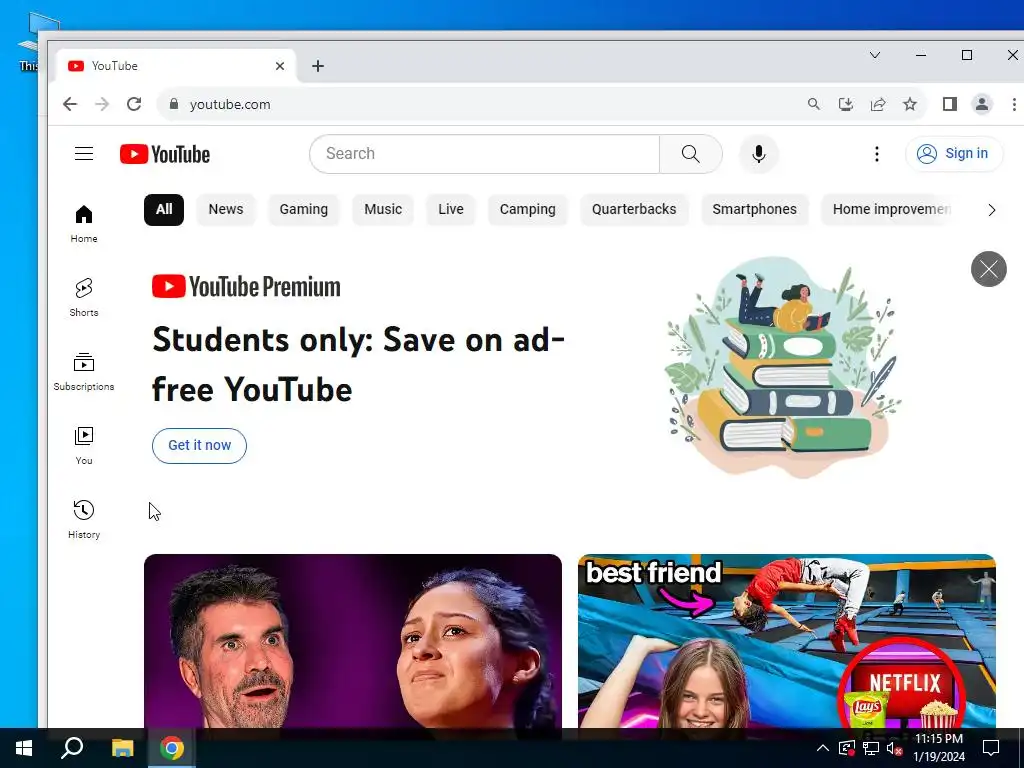This screenshot has width=1024, height=768.
Task: Click the YouTube Premium logo in banner
Action: click(x=246, y=287)
